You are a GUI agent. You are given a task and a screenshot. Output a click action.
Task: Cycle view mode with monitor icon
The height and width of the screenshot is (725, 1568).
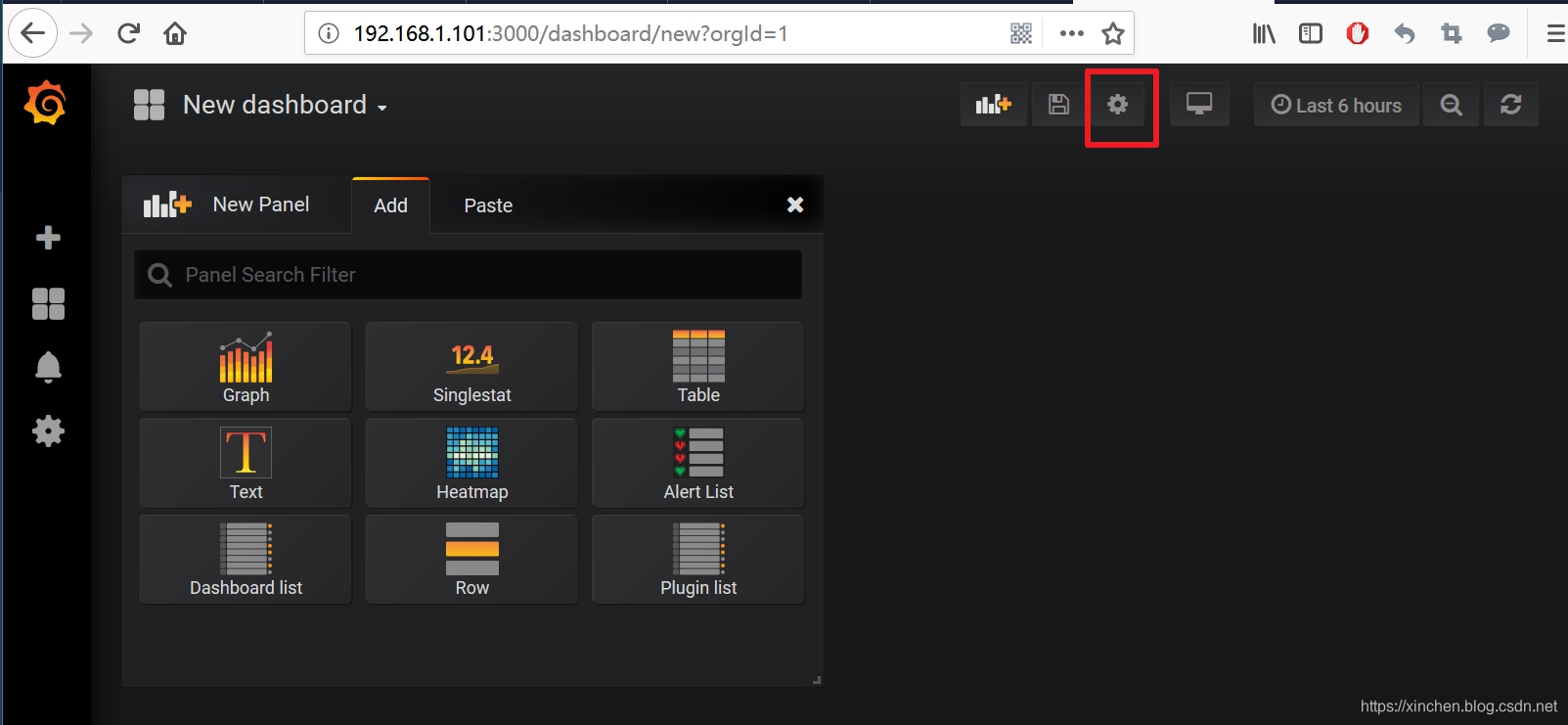[1199, 105]
